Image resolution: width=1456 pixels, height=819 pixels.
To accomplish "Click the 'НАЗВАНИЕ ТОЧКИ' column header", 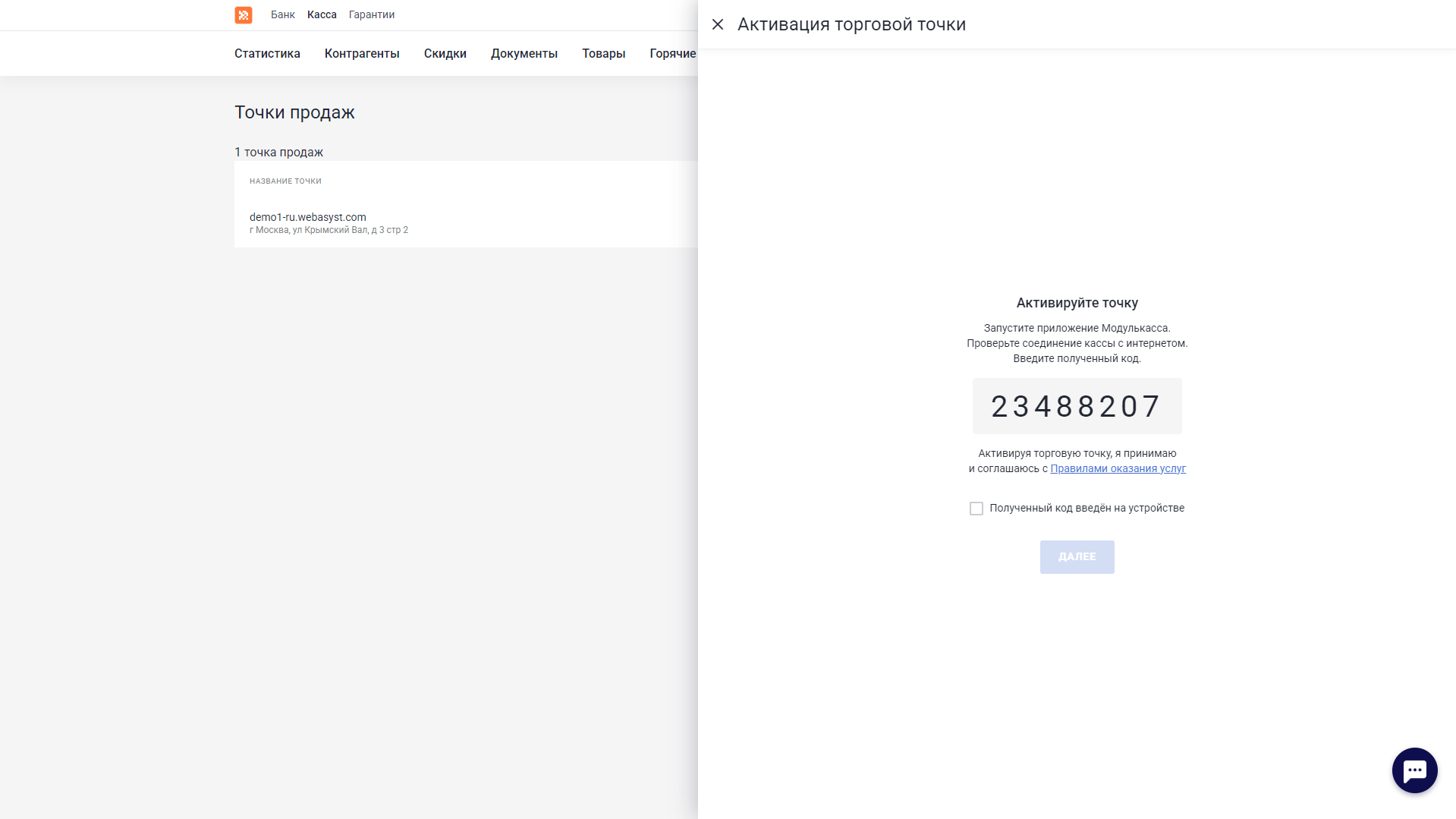I will [285, 181].
